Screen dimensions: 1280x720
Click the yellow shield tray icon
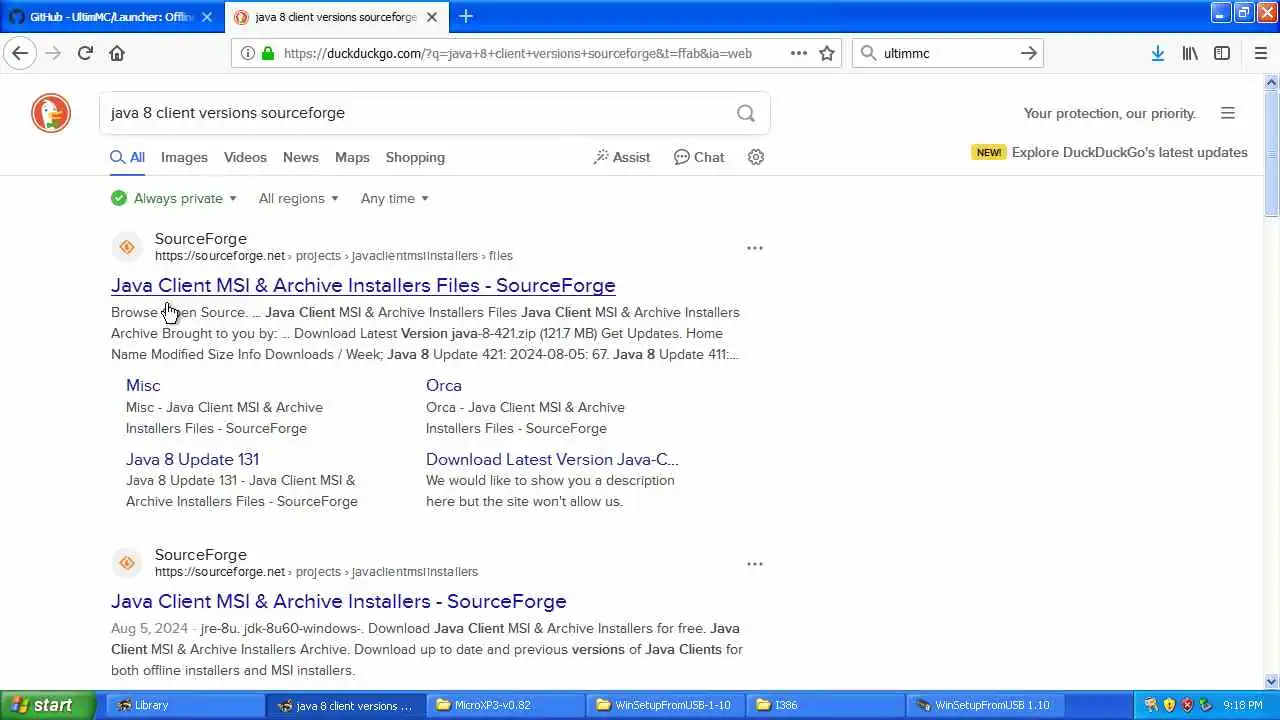pyautogui.click(x=1169, y=705)
